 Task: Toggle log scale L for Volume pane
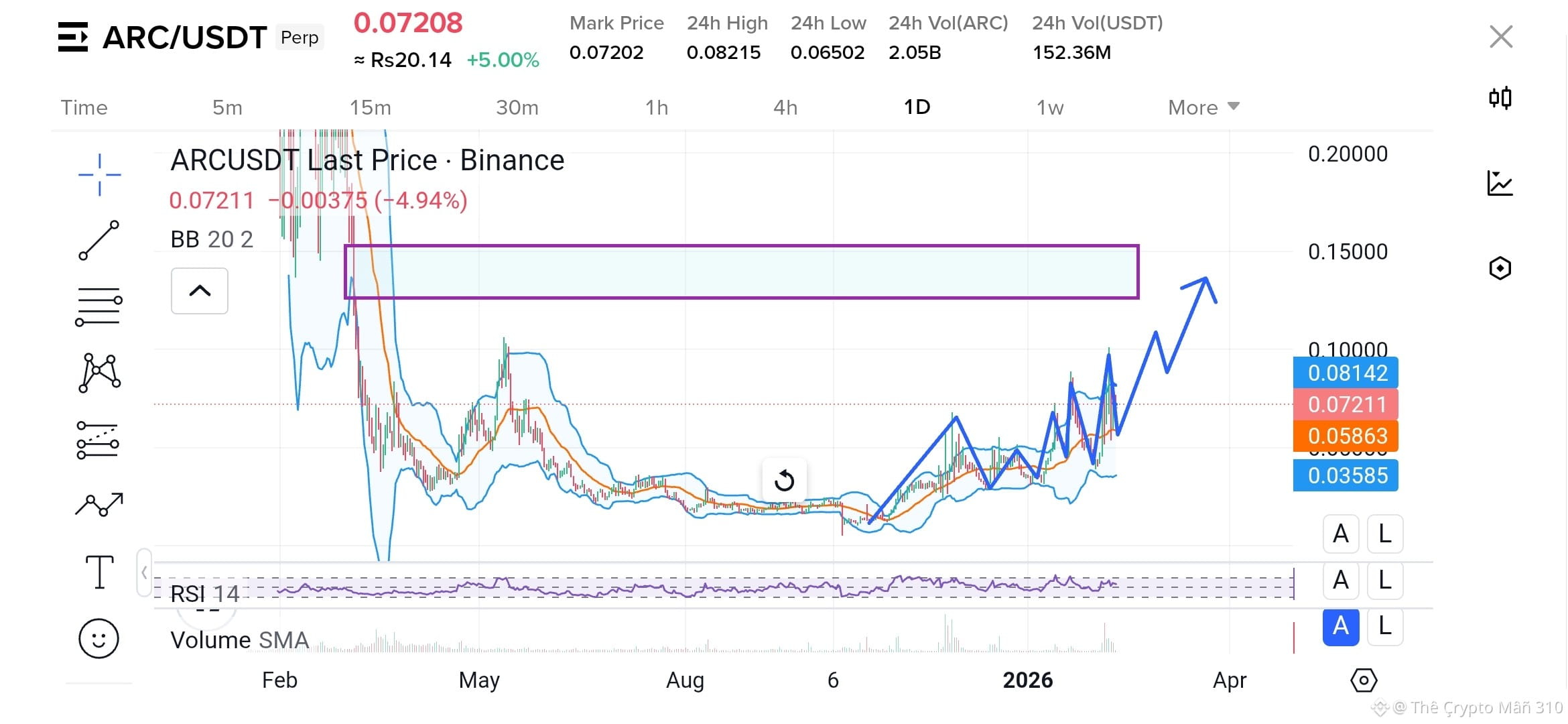click(x=1385, y=626)
